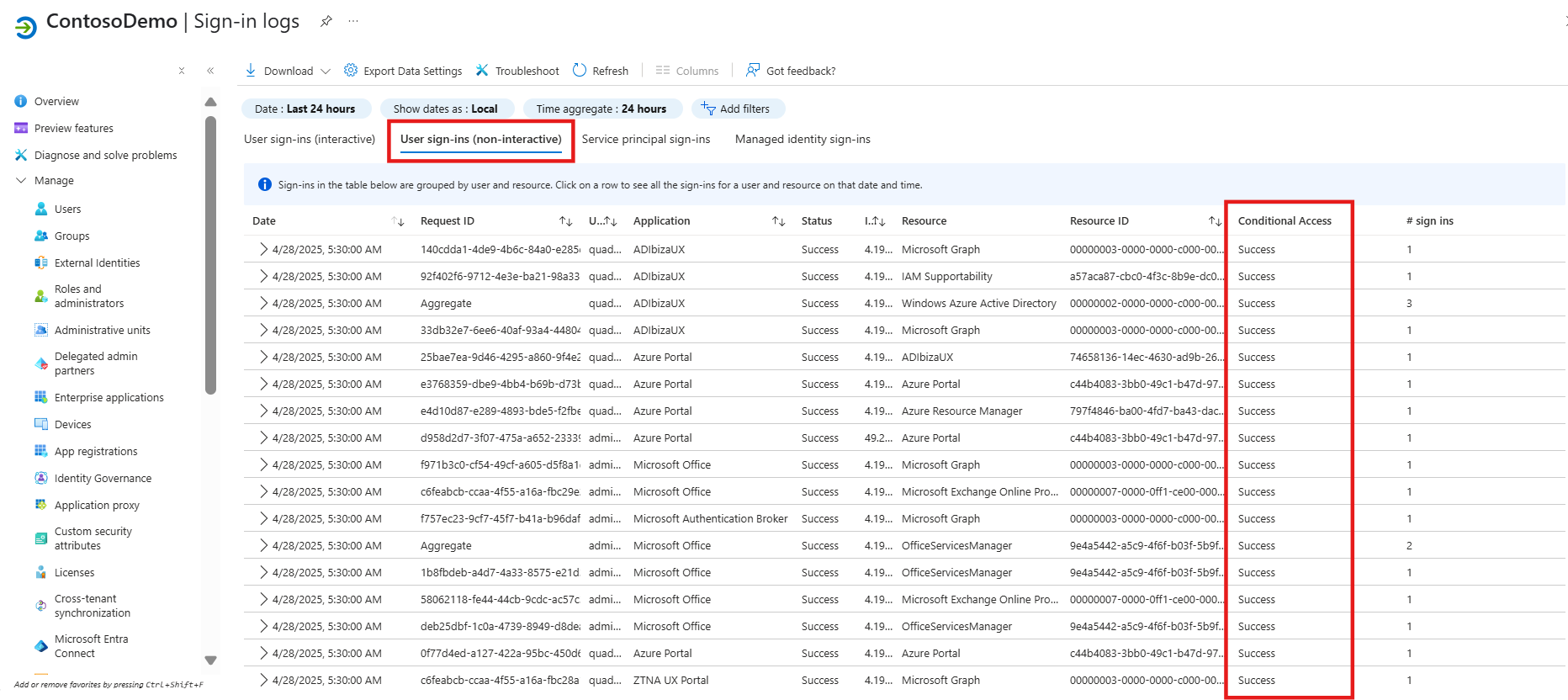
Task: Sort by Application column arrows
Action: pyautogui.click(x=778, y=221)
